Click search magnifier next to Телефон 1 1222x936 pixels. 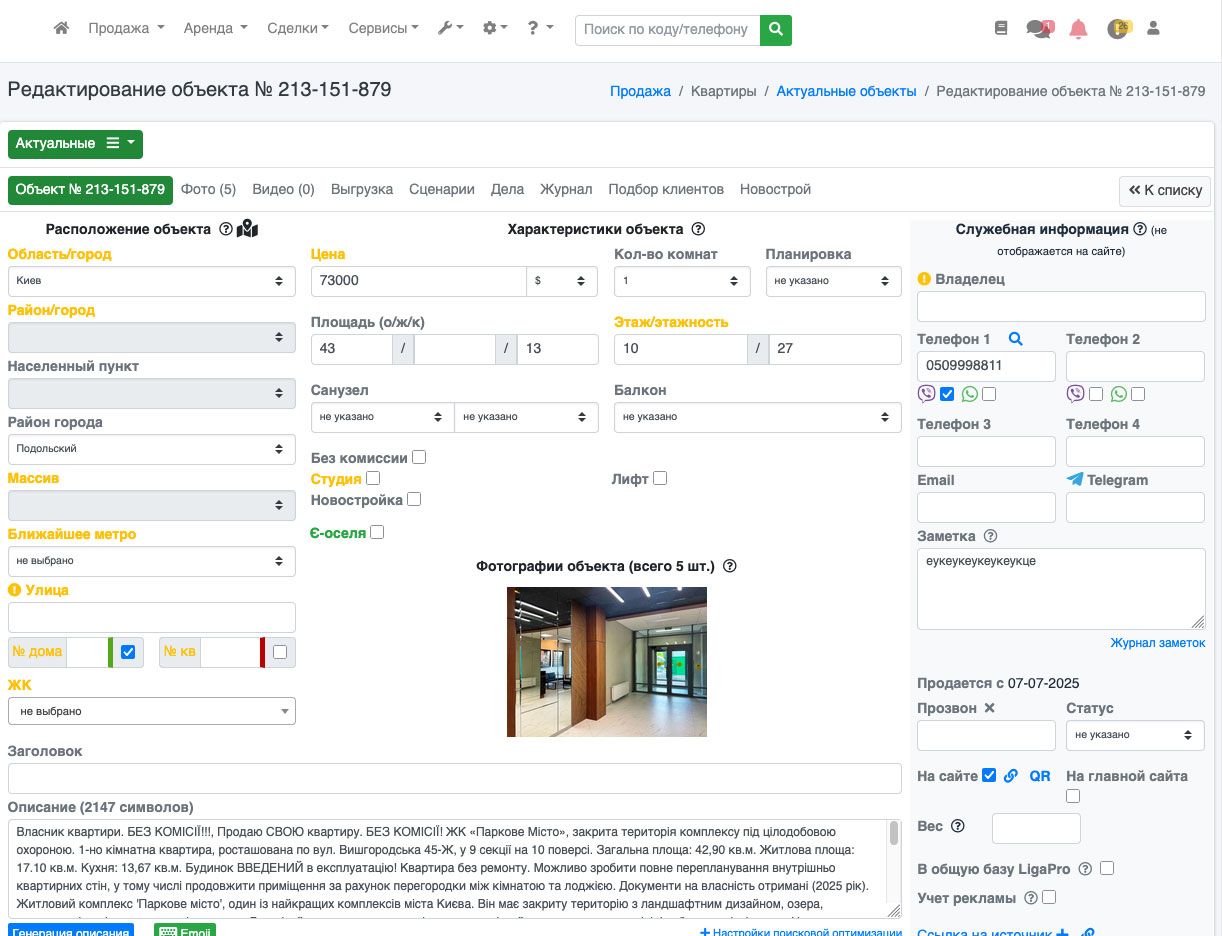click(x=1015, y=339)
